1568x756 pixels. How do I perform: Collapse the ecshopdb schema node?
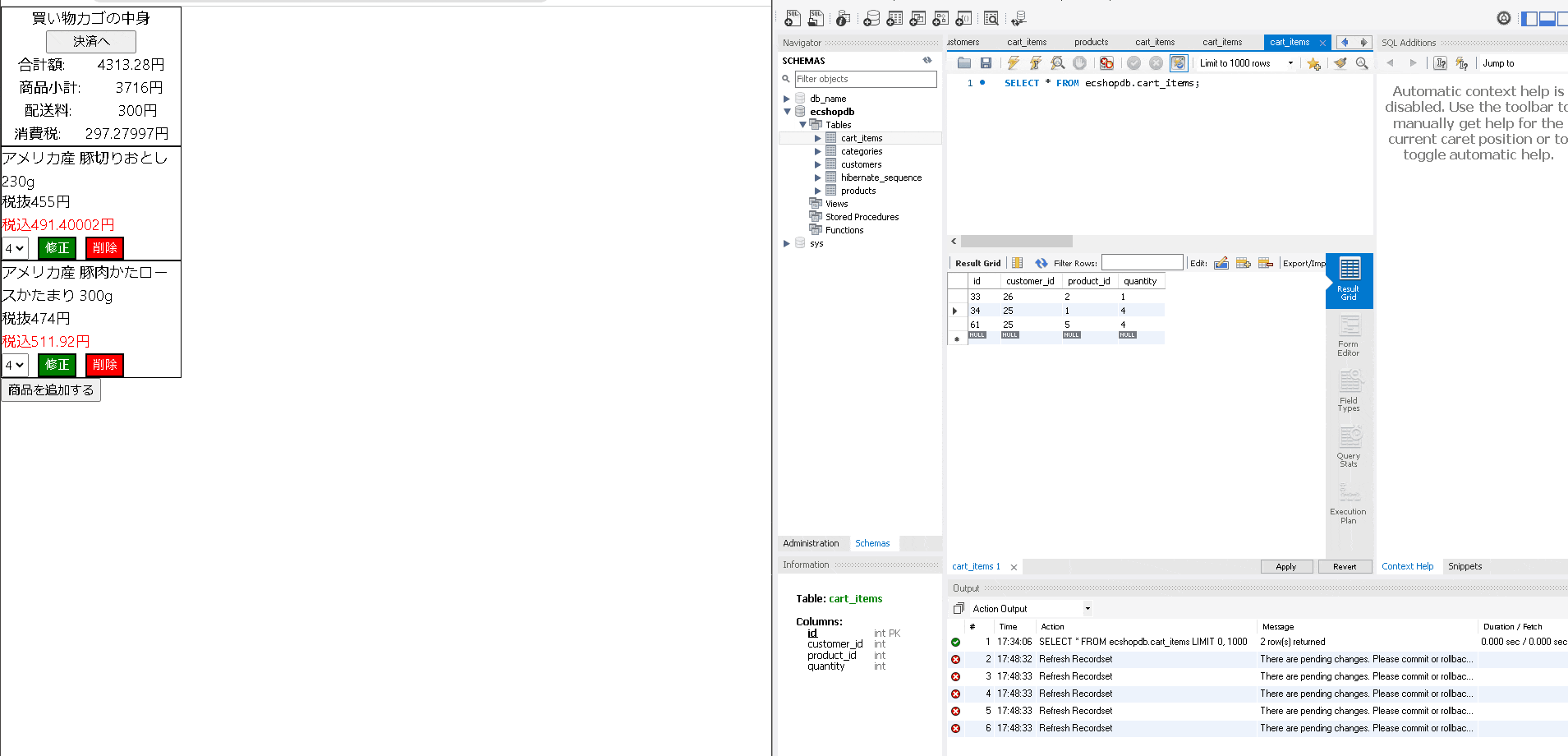(x=787, y=112)
